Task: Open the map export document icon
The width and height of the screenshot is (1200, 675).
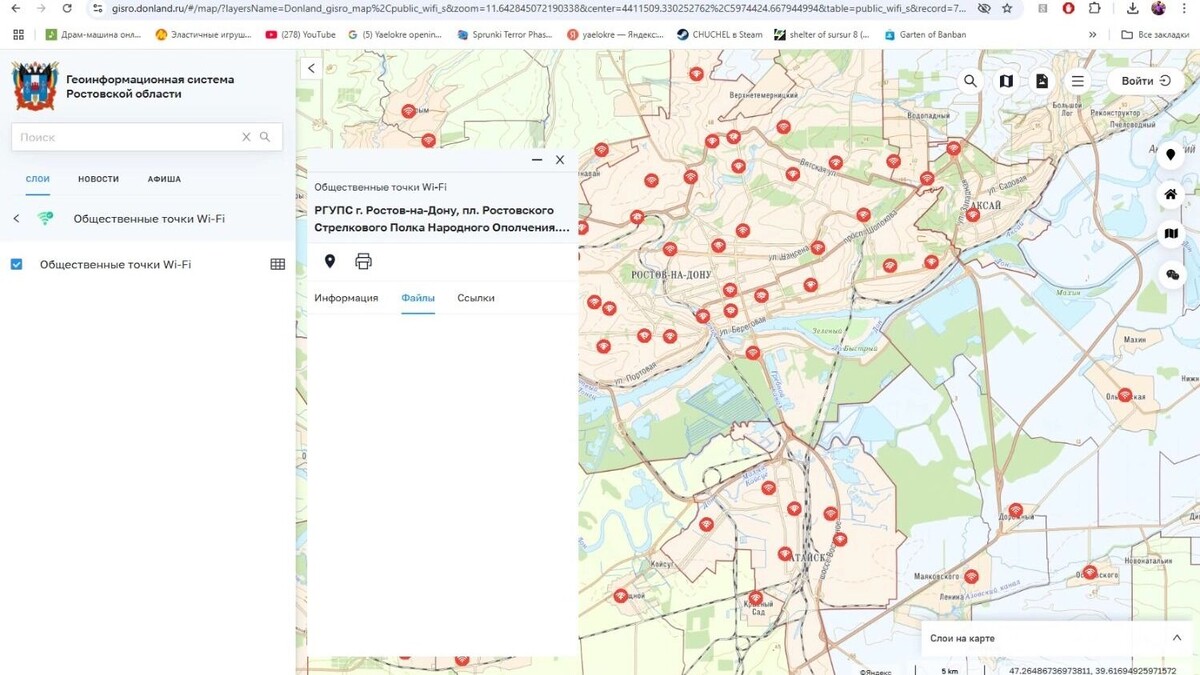Action: (1042, 81)
